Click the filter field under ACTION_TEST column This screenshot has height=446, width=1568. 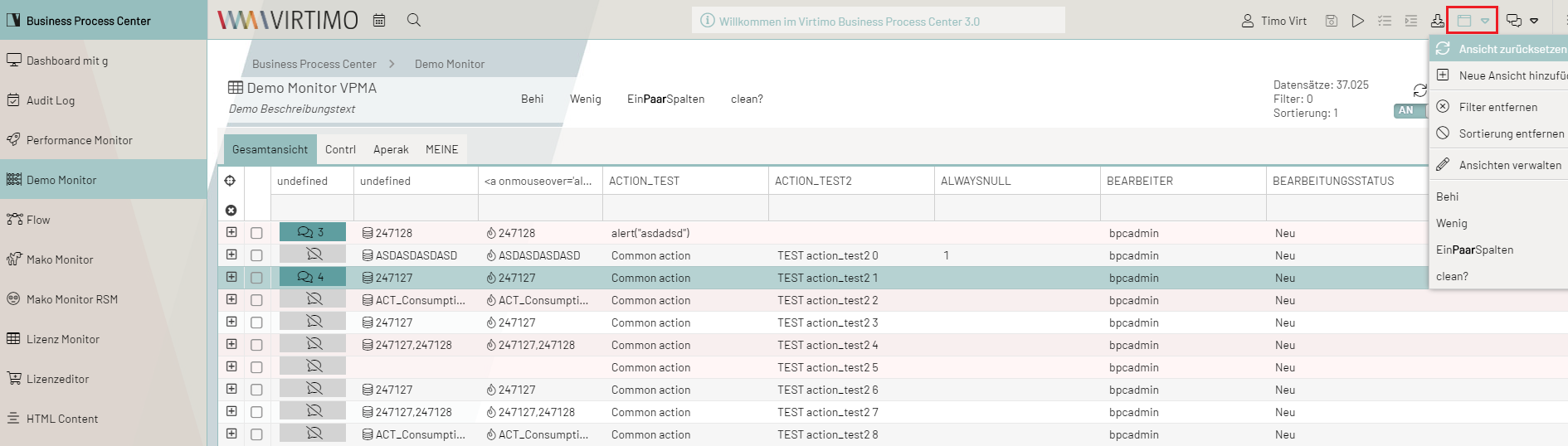point(685,208)
